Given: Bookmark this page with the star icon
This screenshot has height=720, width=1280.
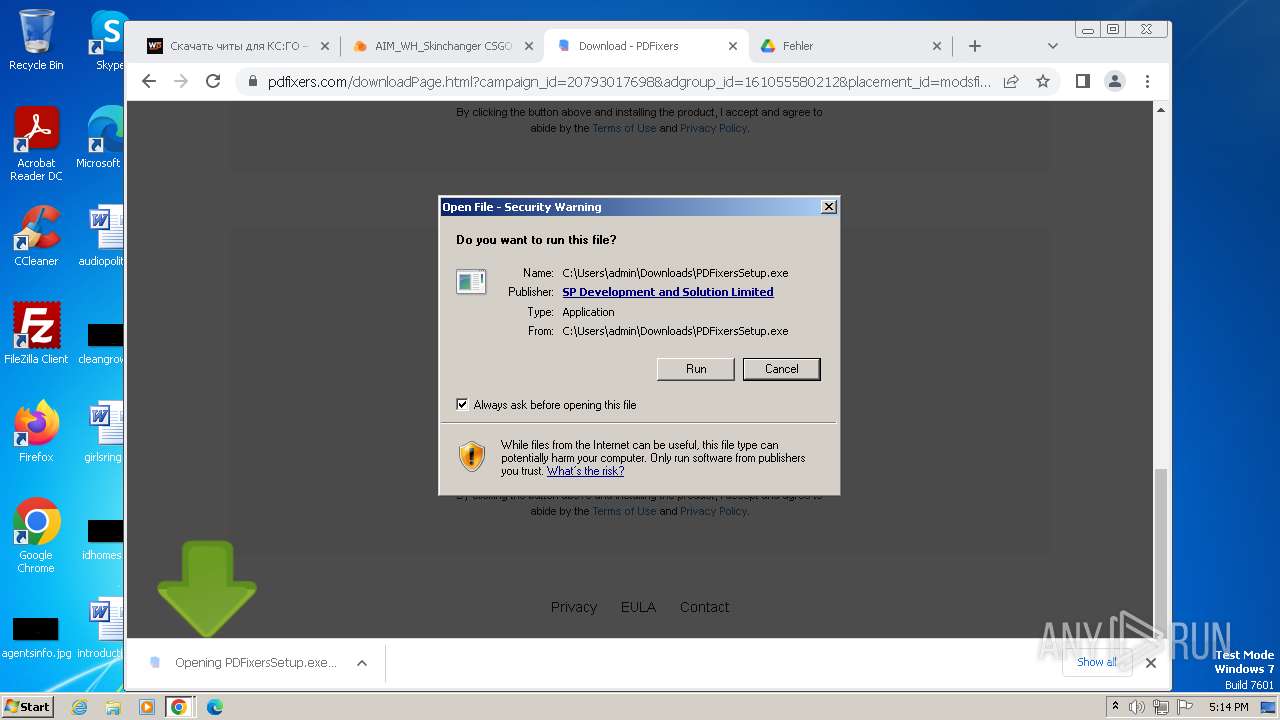Looking at the screenshot, I should pos(1043,82).
